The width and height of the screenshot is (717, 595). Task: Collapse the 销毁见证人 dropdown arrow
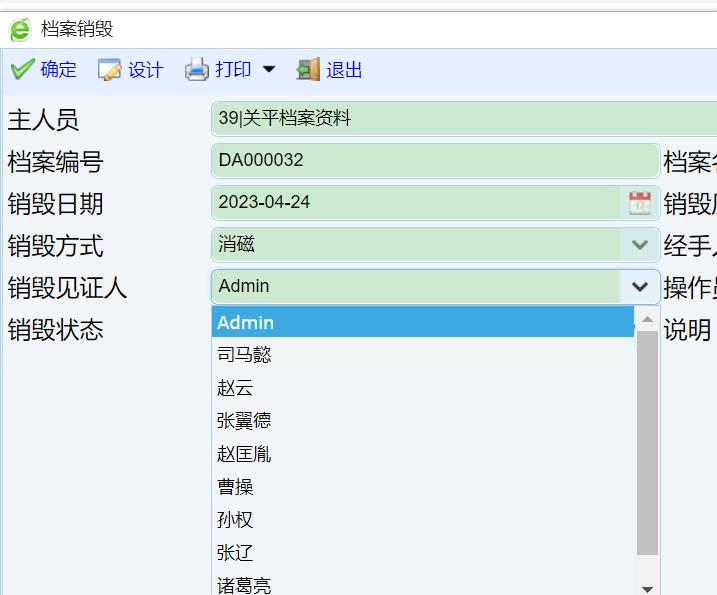(x=639, y=287)
